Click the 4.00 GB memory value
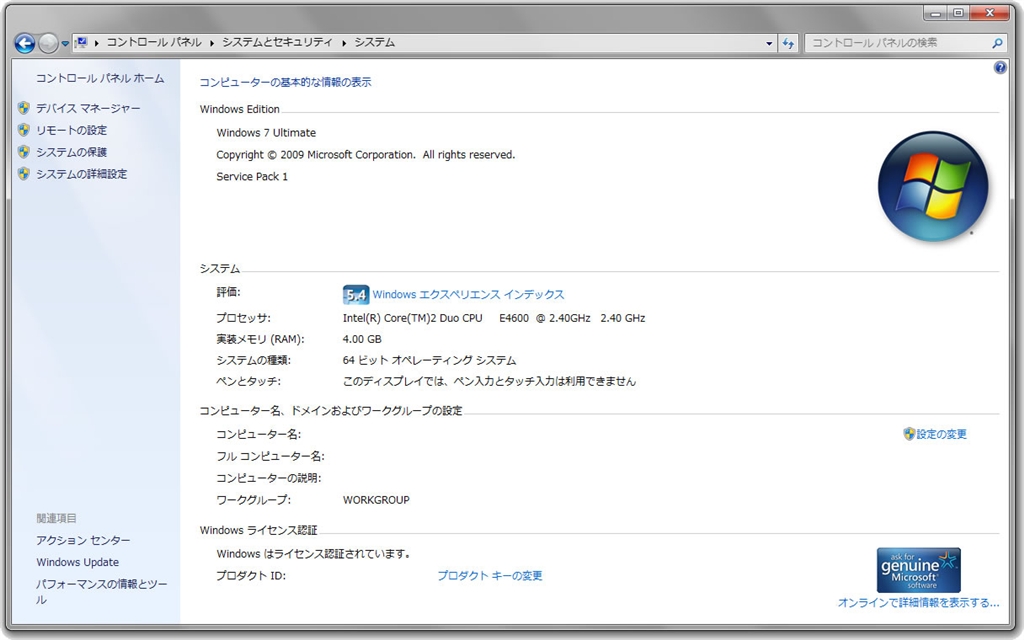Screen dimensions: 1024x640 tap(362, 339)
